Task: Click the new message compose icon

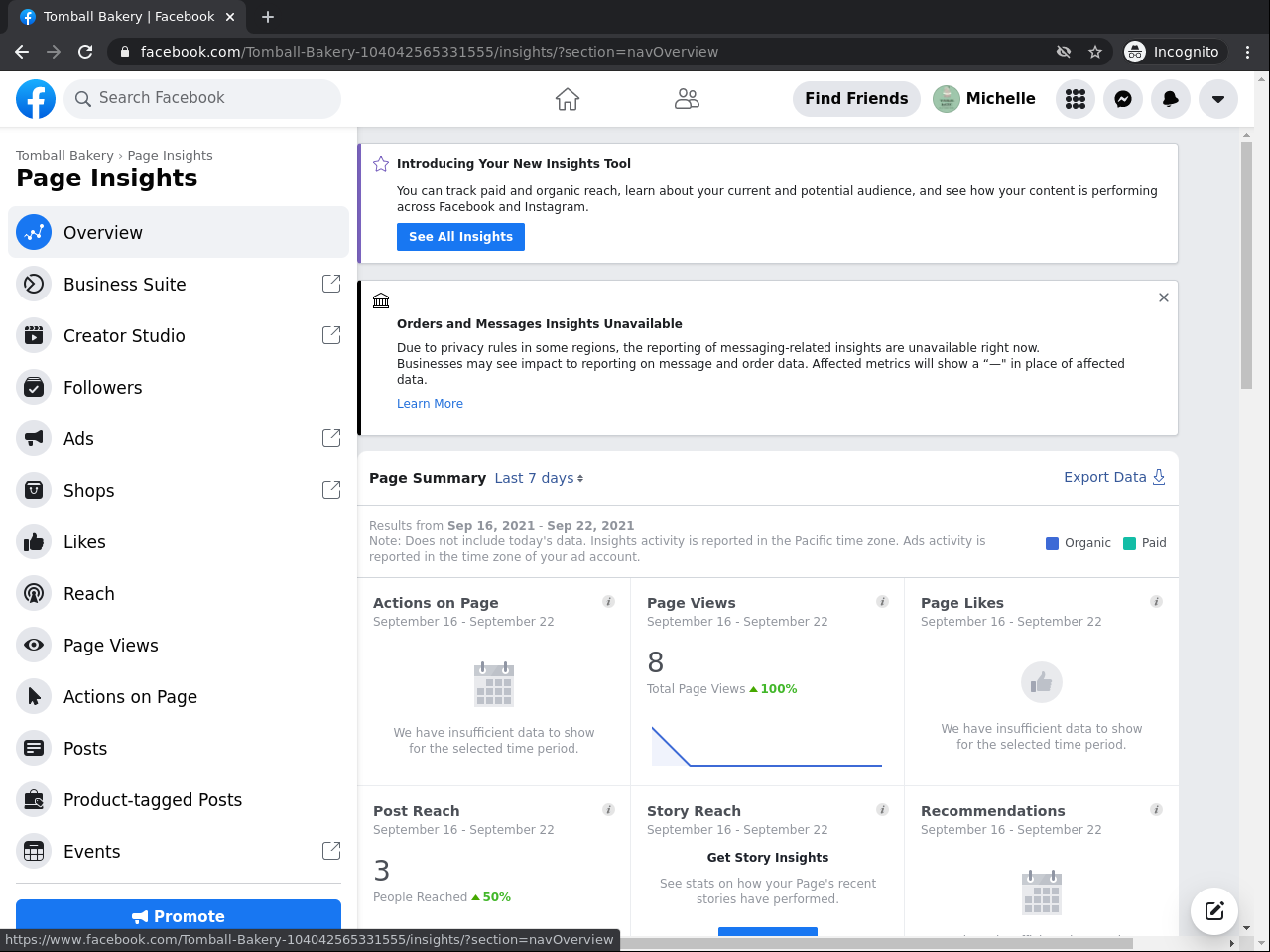Action: [1214, 911]
